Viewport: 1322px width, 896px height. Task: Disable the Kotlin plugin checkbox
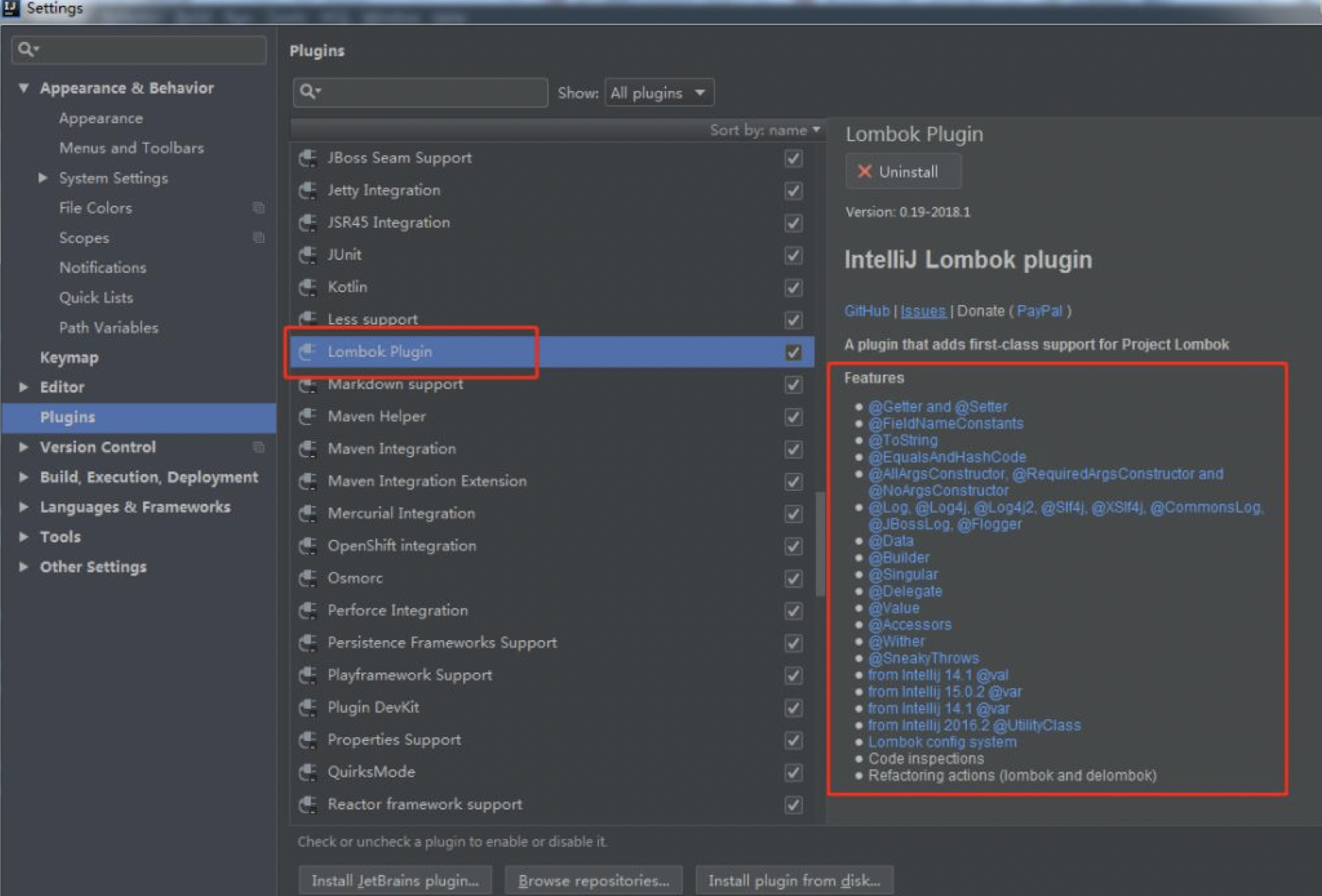click(794, 287)
